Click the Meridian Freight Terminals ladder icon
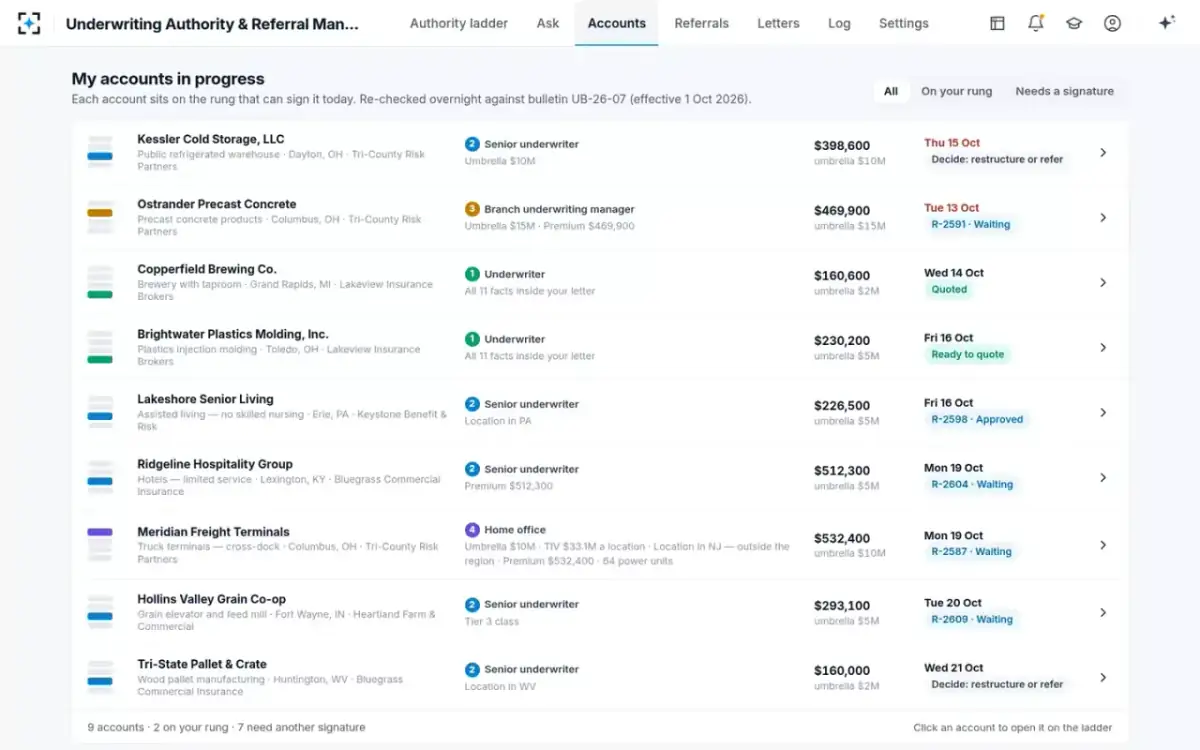Image resolution: width=1200 pixels, height=750 pixels. point(100,545)
